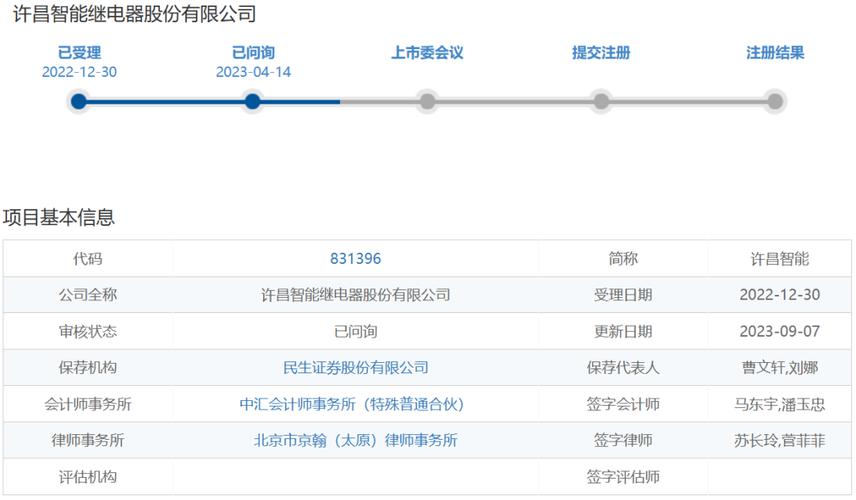Click the 2022-12-30 value in the table
This screenshot has height=500, width=856.
(x=780, y=295)
